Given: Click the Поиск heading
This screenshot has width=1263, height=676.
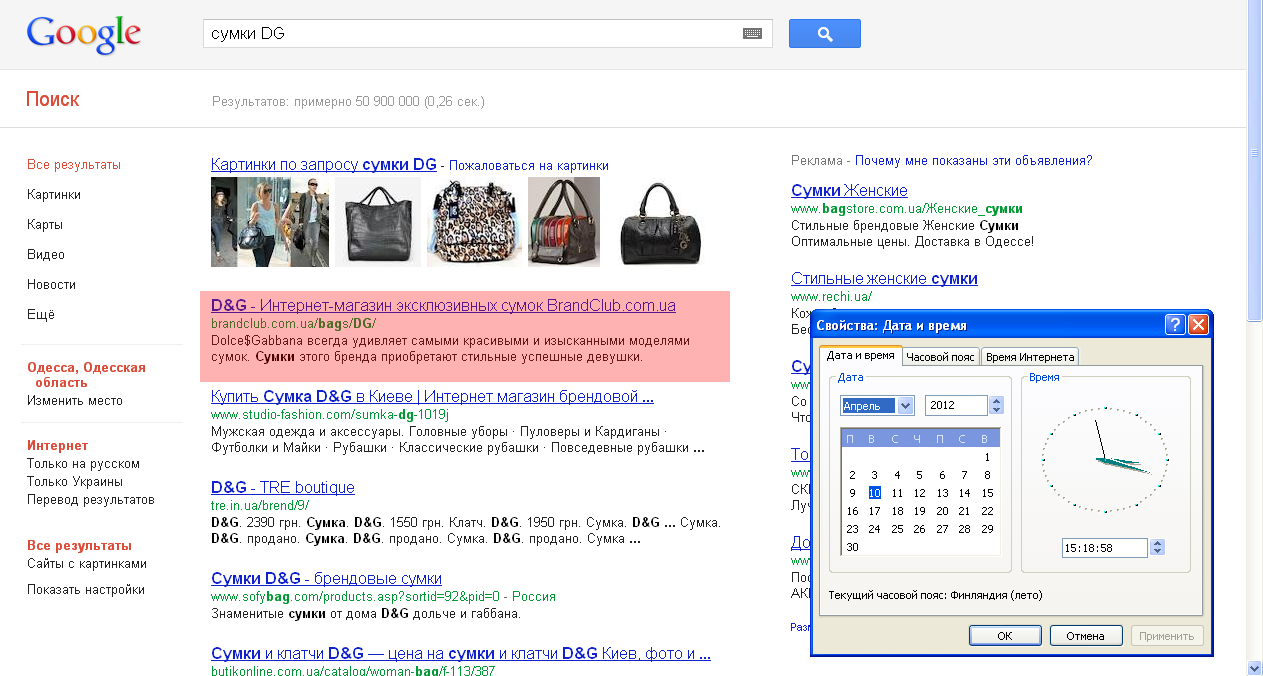Looking at the screenshot, I should tap(52, 100).
